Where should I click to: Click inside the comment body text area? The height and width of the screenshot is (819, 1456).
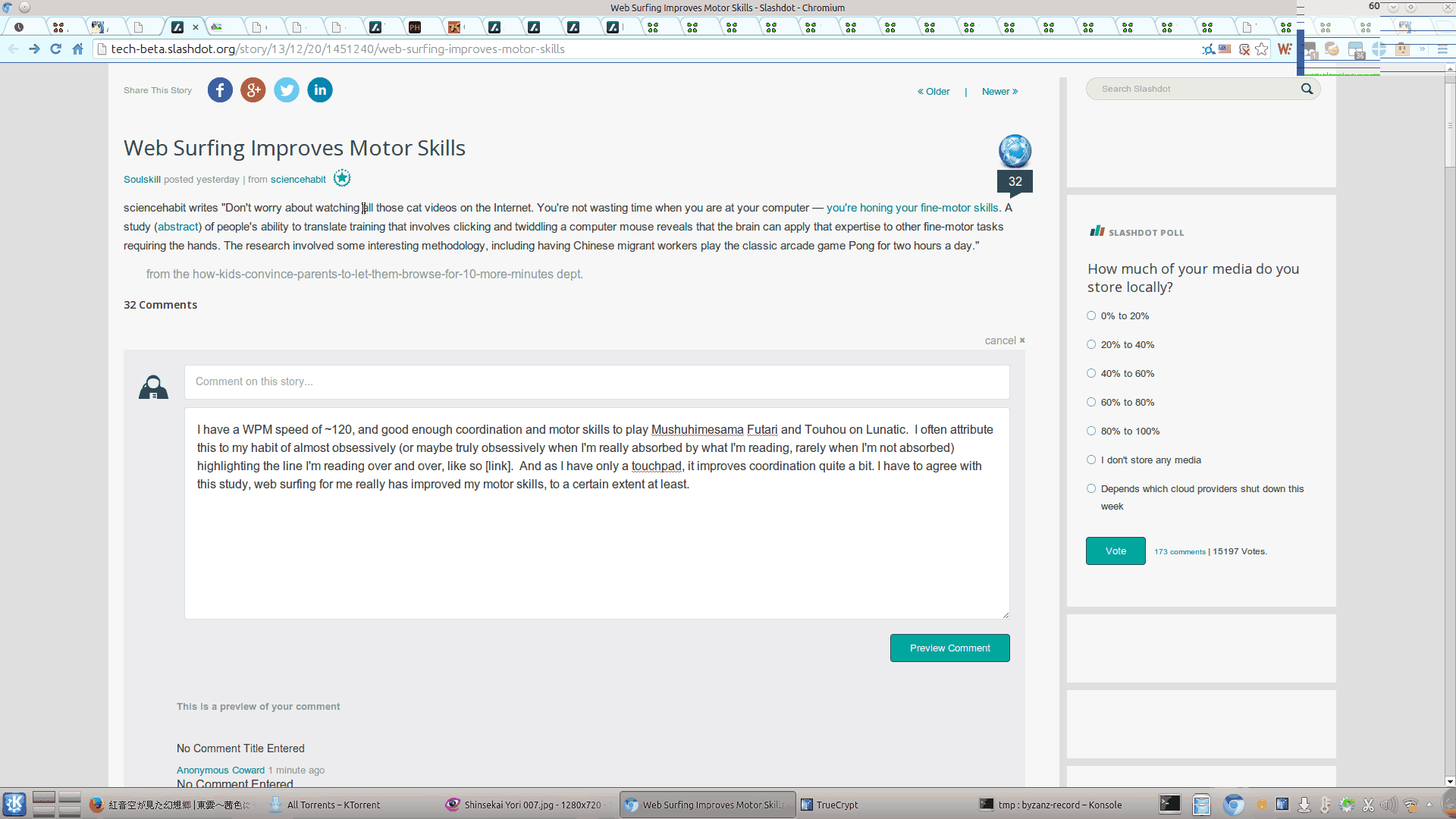(597, 513)
